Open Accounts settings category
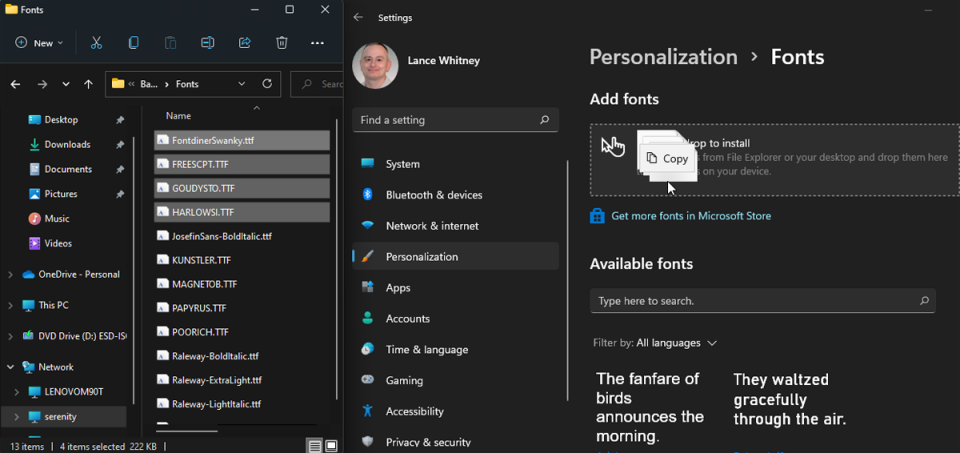The height and width of the screenshot is (453, 960). pos(456,319)
